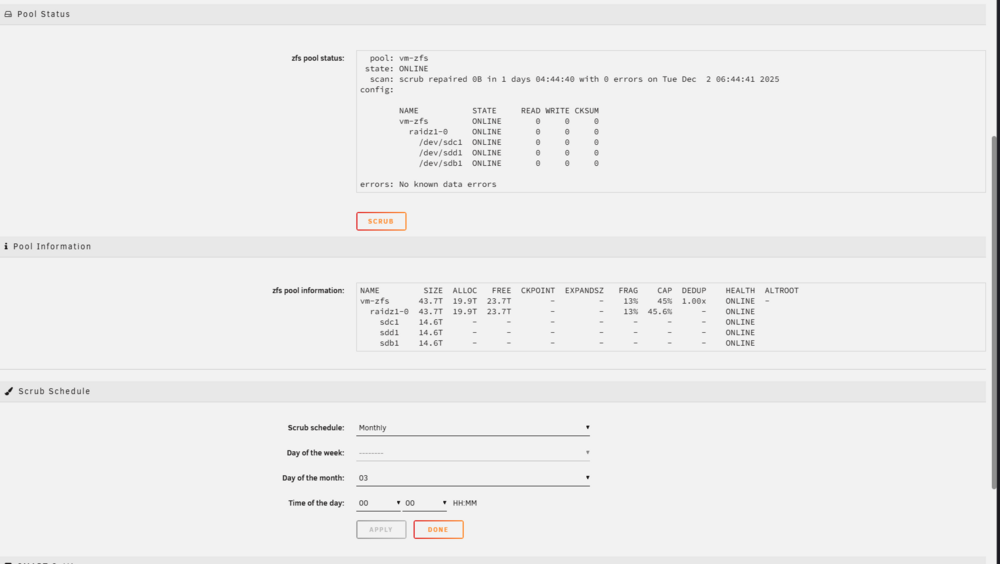The width and height of the screenshot is (1000, 564).
Task: Click the APPLY button
Action: (x=381, y=530)
